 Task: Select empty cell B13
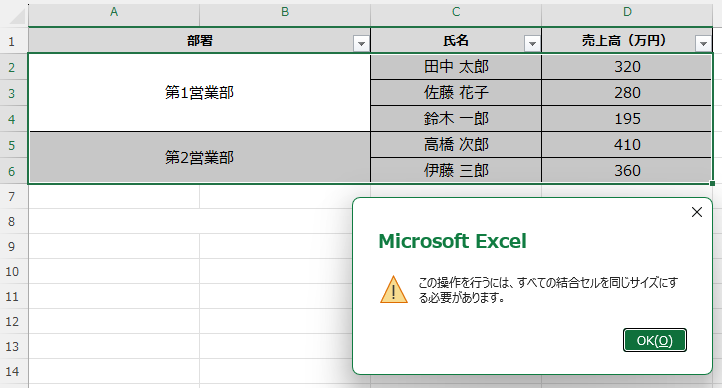276,346
